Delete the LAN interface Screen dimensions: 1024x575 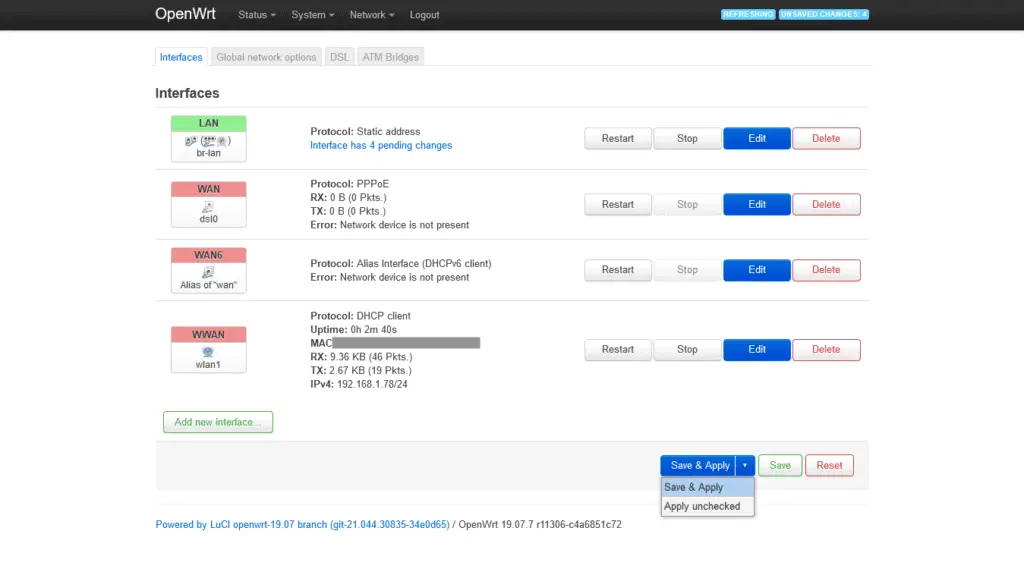coord(826,139)
